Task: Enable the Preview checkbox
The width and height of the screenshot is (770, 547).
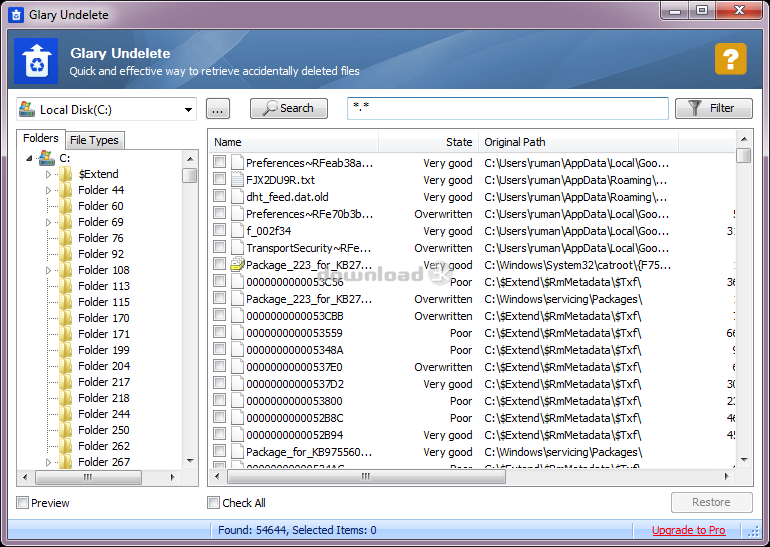Action: [23, 502]
